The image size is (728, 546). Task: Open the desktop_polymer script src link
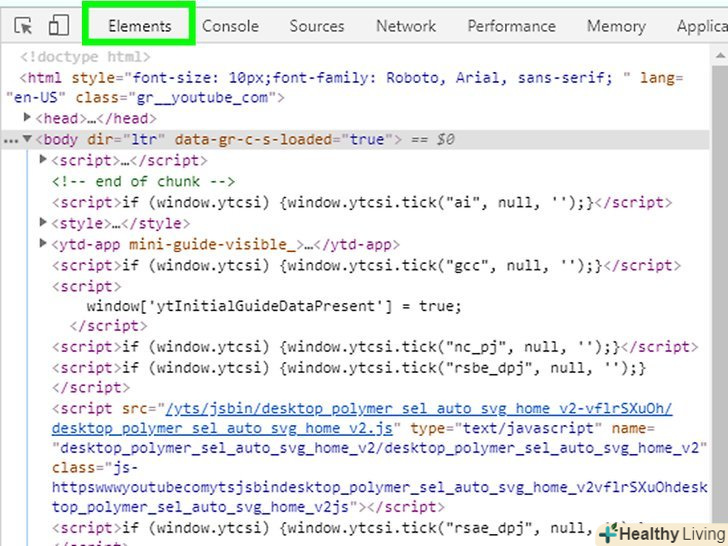coord(418,408)
